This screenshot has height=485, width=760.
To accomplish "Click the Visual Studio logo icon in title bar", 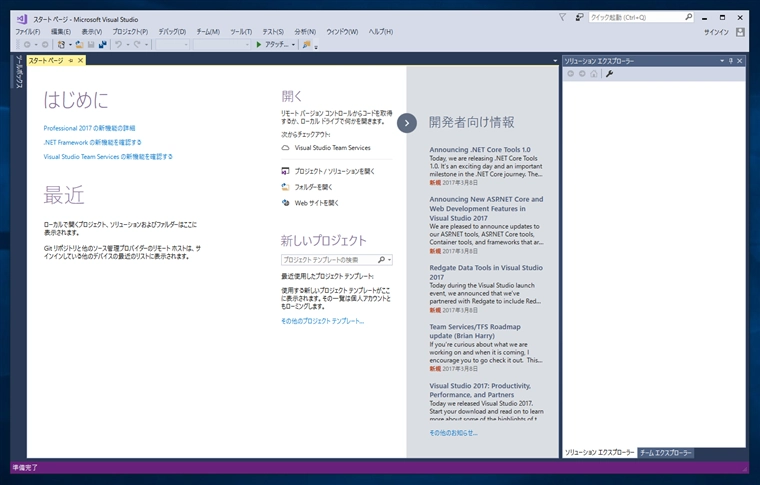I will [x=21, y=19].
